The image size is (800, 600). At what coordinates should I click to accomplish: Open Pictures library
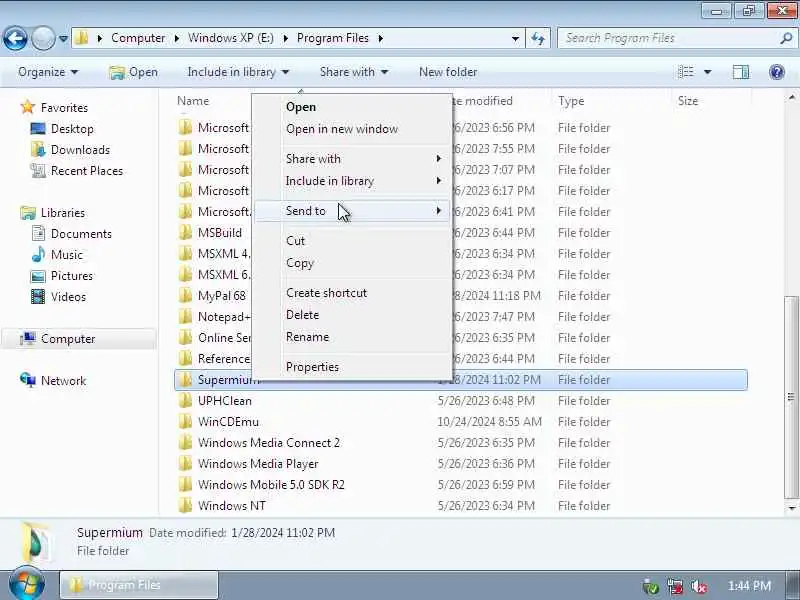(62, 276)
